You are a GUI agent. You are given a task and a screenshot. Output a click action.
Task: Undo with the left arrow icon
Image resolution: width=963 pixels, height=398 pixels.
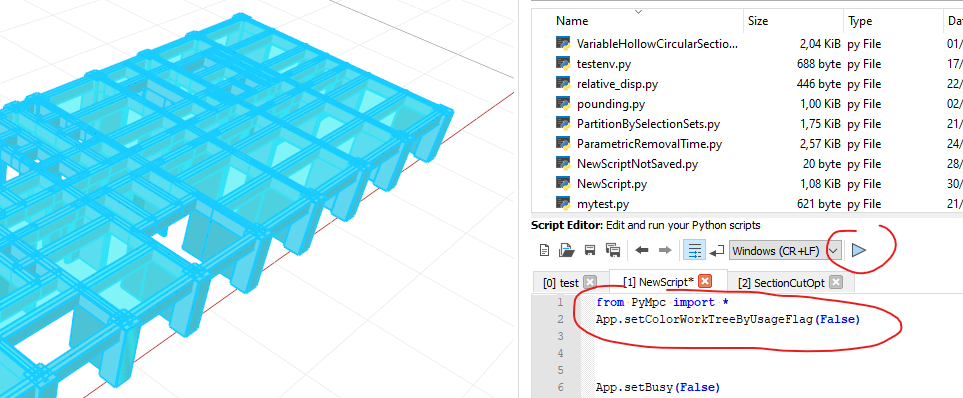point(642,251)
